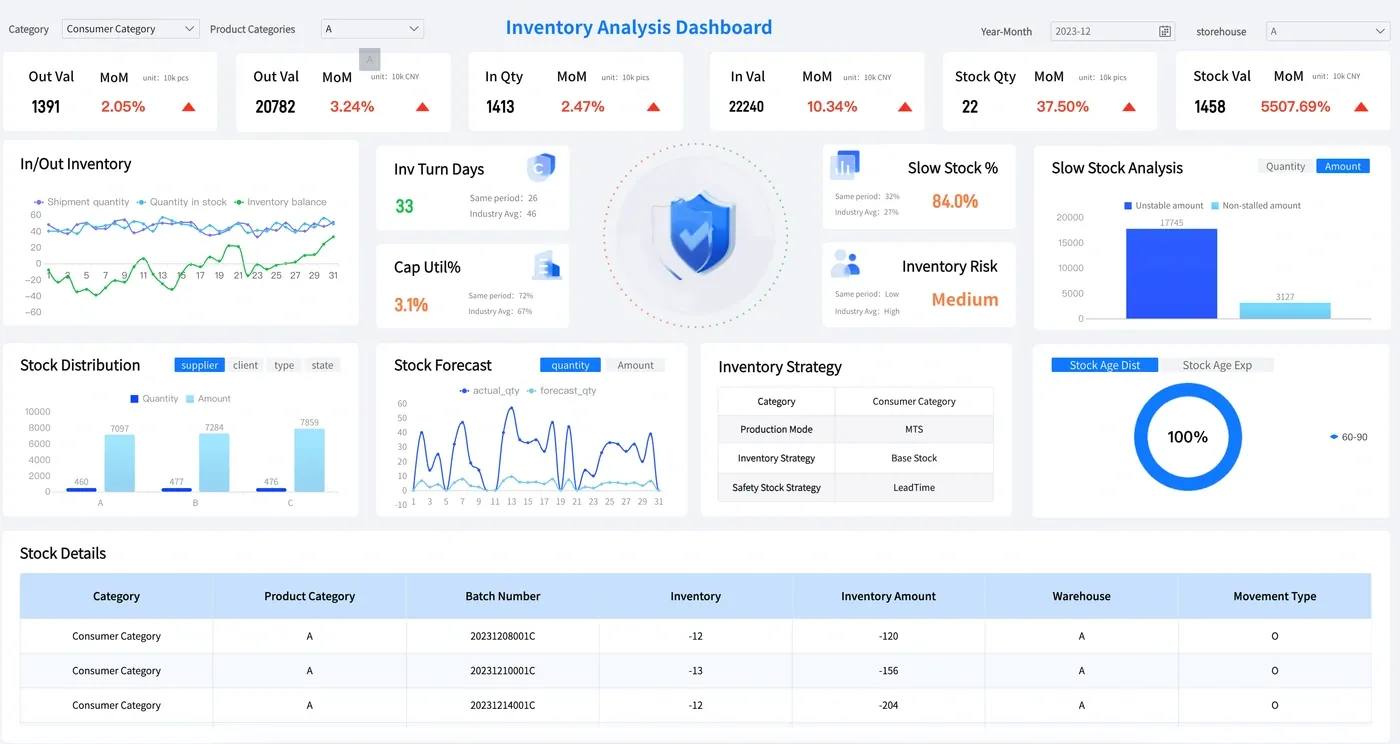Screen dimensions: 1400x744
Task: Switch Slow Stock Analysis to Quantity tab
Action: point(1285,166)
